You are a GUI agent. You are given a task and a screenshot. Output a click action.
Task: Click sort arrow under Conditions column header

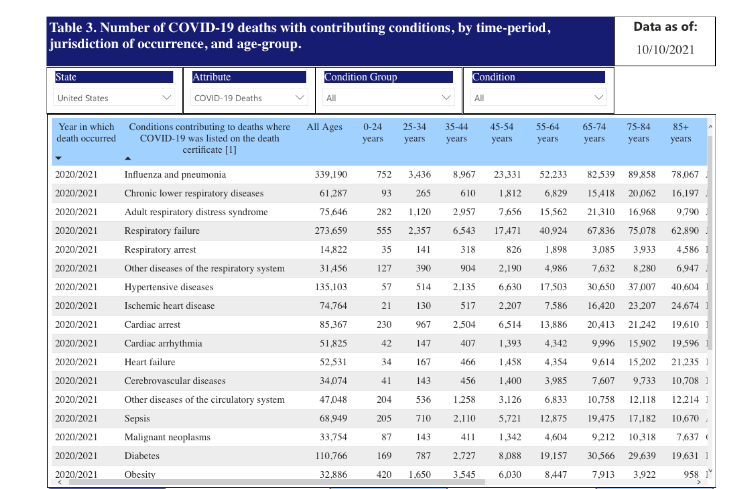pos(128,158)
